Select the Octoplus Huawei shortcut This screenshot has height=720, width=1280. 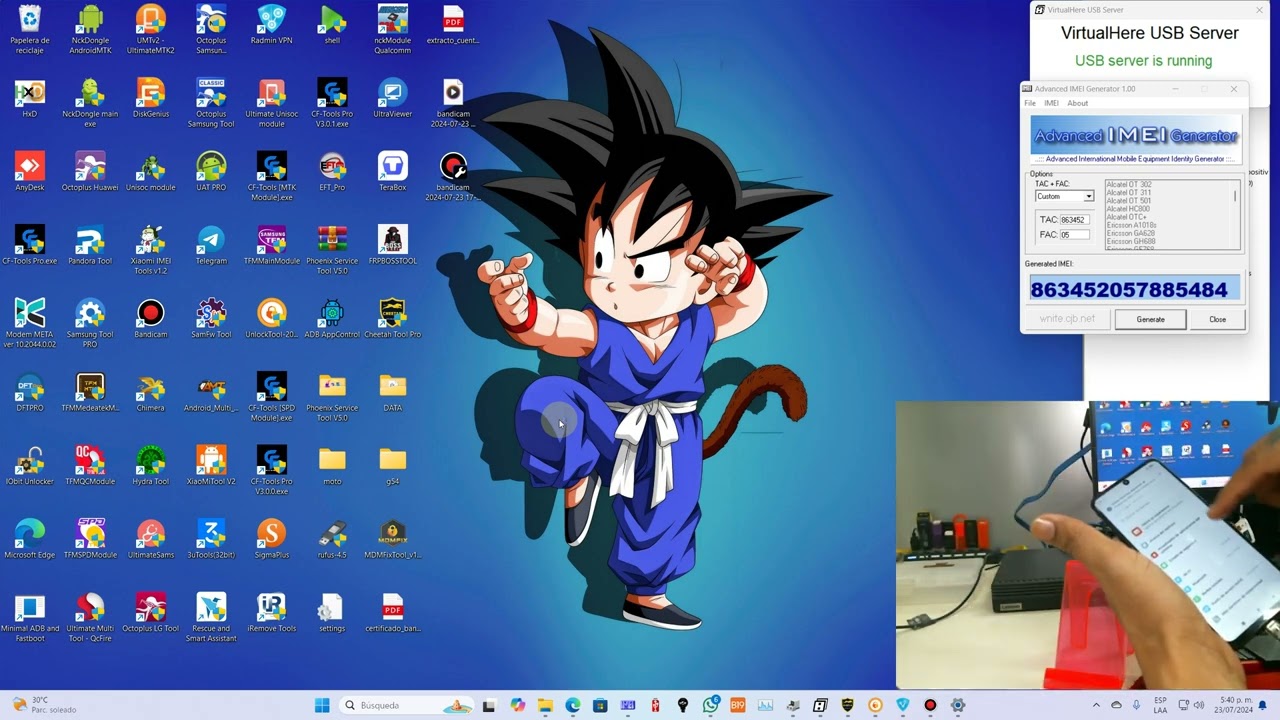(90, 172)
